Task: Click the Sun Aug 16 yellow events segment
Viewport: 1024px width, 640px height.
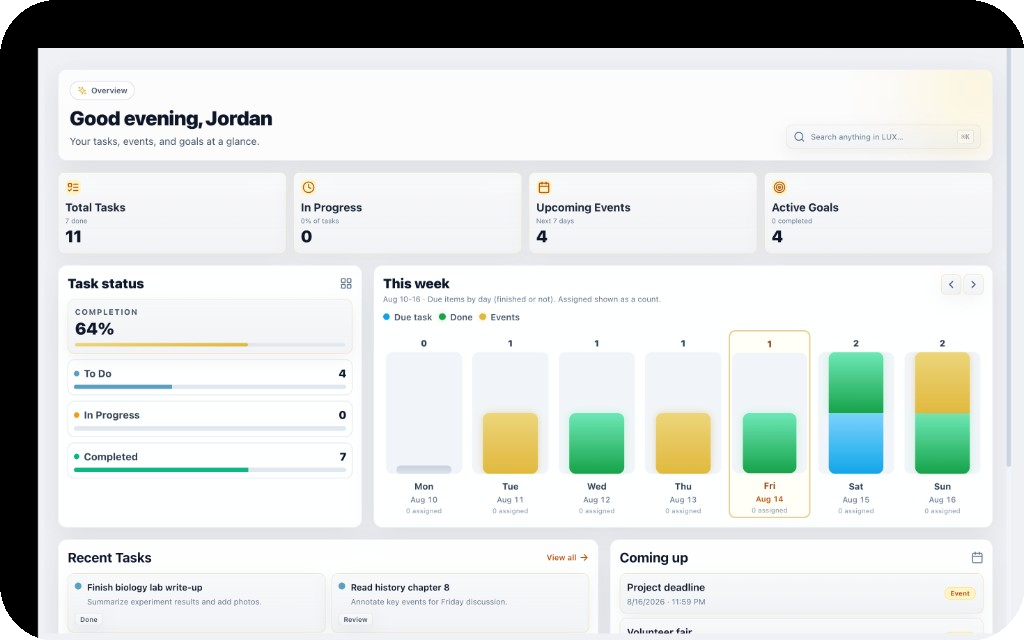Action: click(942, 383)
